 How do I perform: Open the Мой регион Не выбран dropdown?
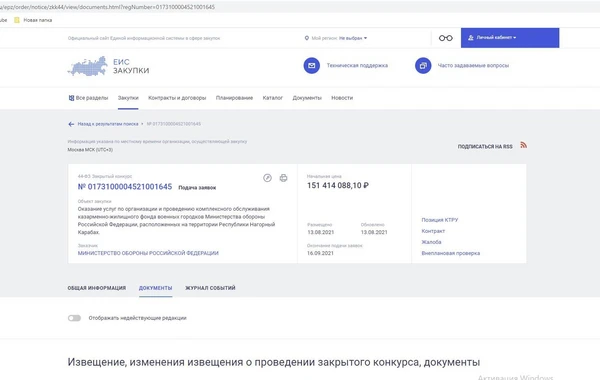[x=353, y=38]
